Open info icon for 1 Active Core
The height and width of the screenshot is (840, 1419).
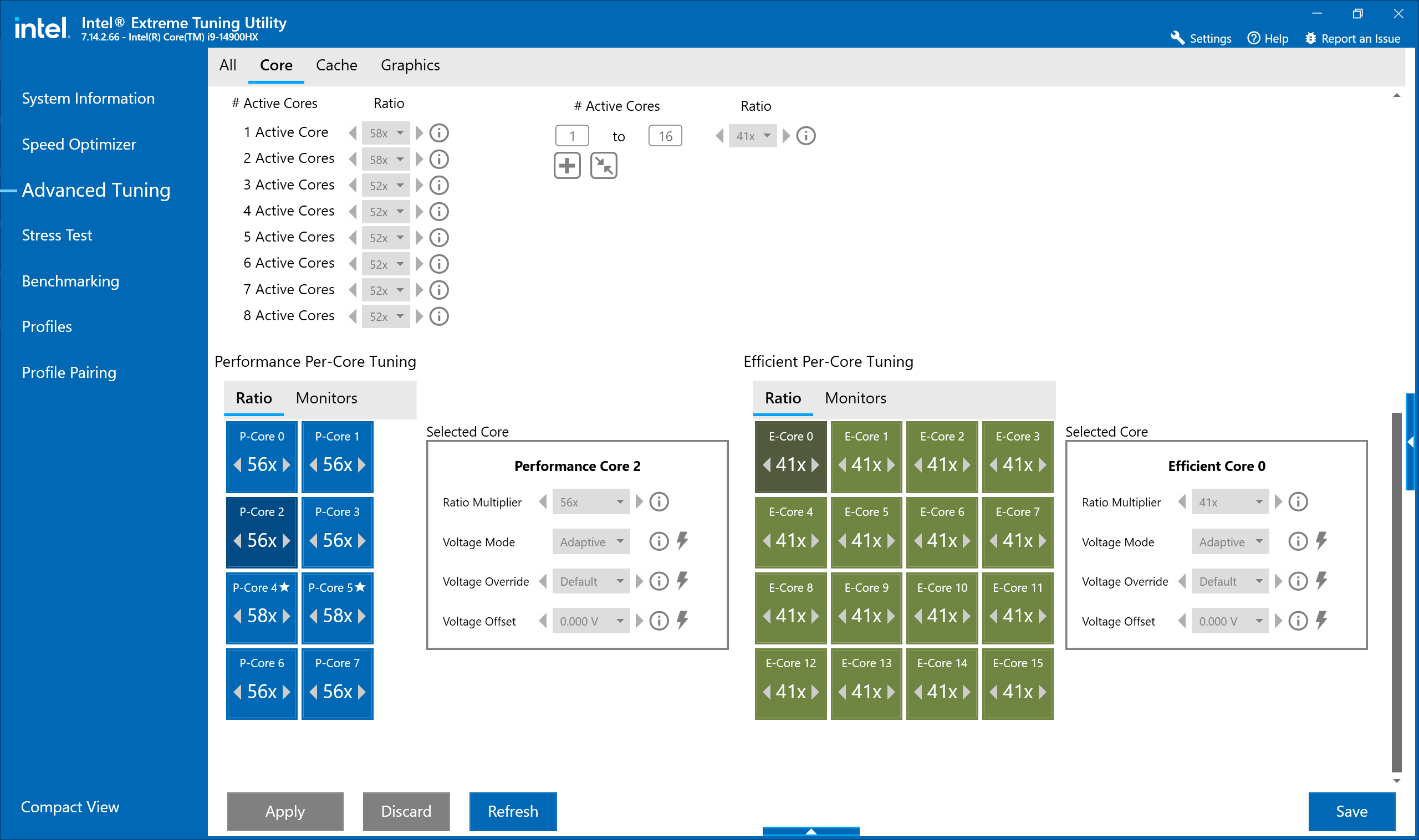[x=439, y=133]
